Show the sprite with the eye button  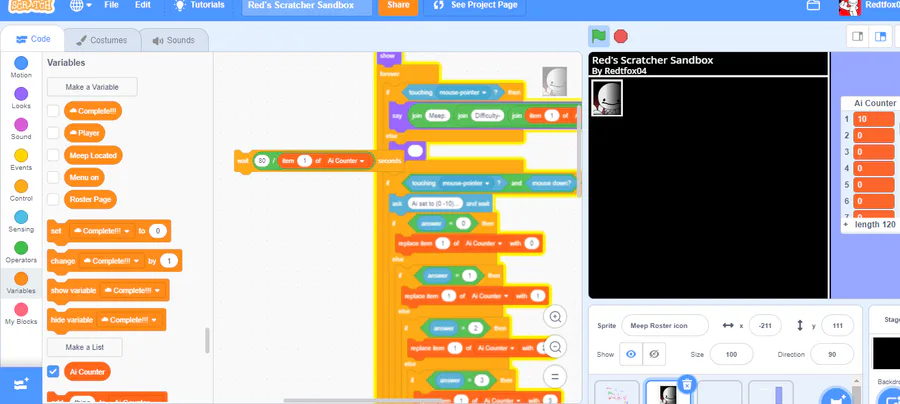pyautogui.click(x=631, y=354)
